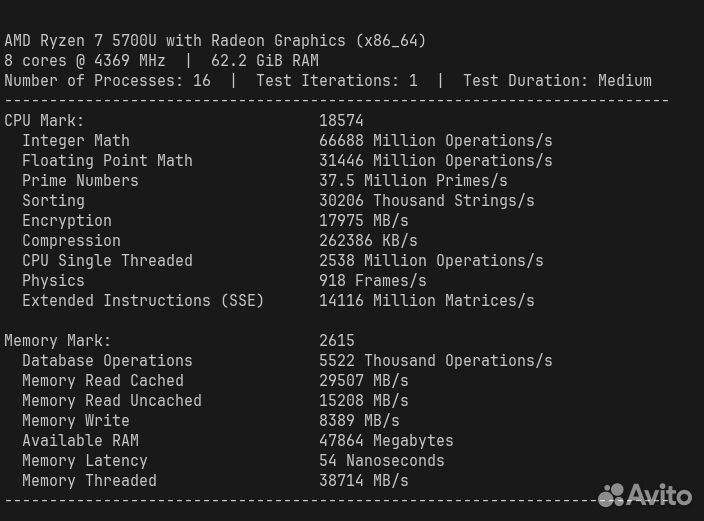704x521 pixels.
Task: Click the '38714 MB/s' value
Action: [364, 481]
